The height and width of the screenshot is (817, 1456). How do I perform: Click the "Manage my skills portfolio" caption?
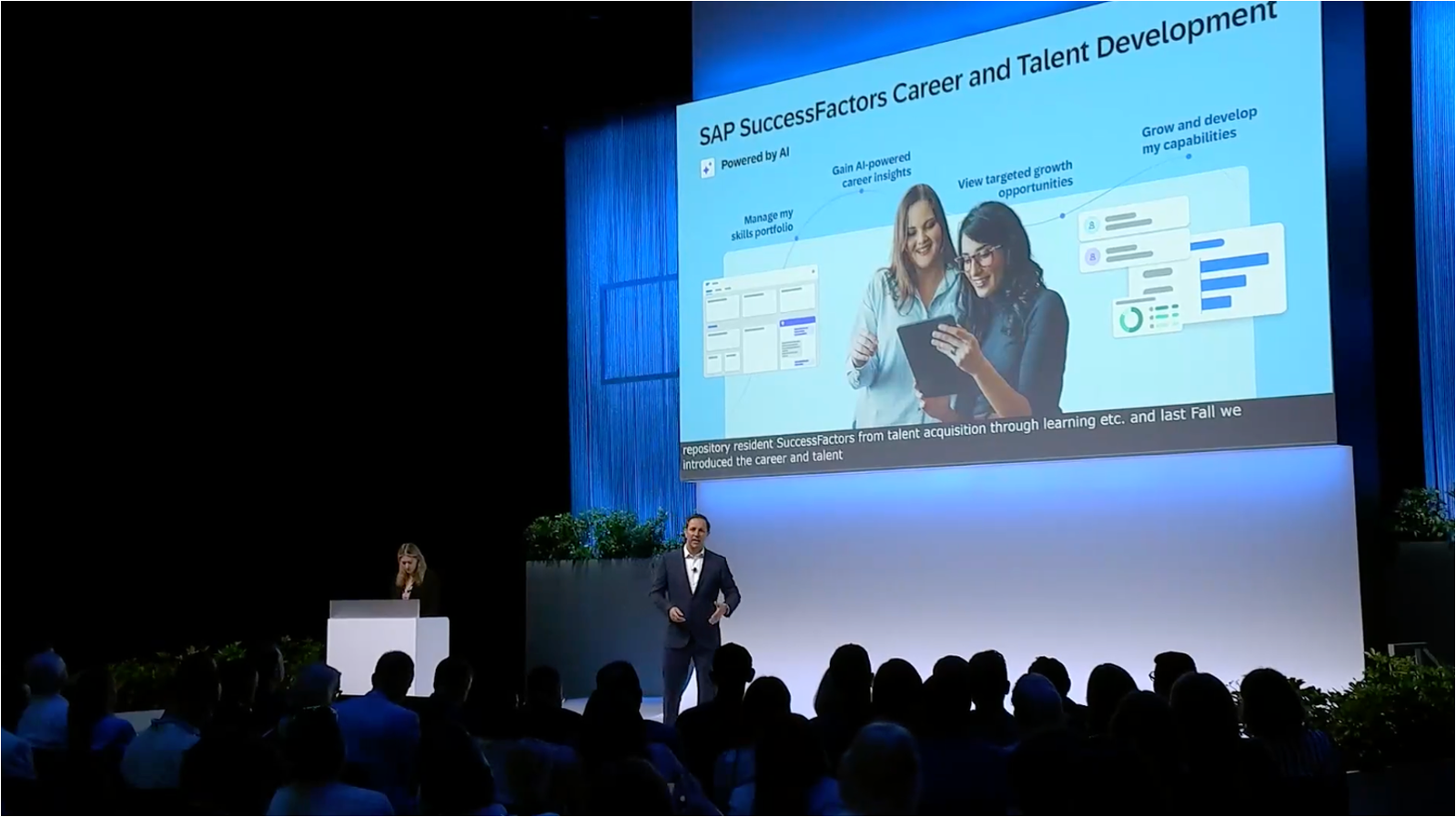click(763, 225)
